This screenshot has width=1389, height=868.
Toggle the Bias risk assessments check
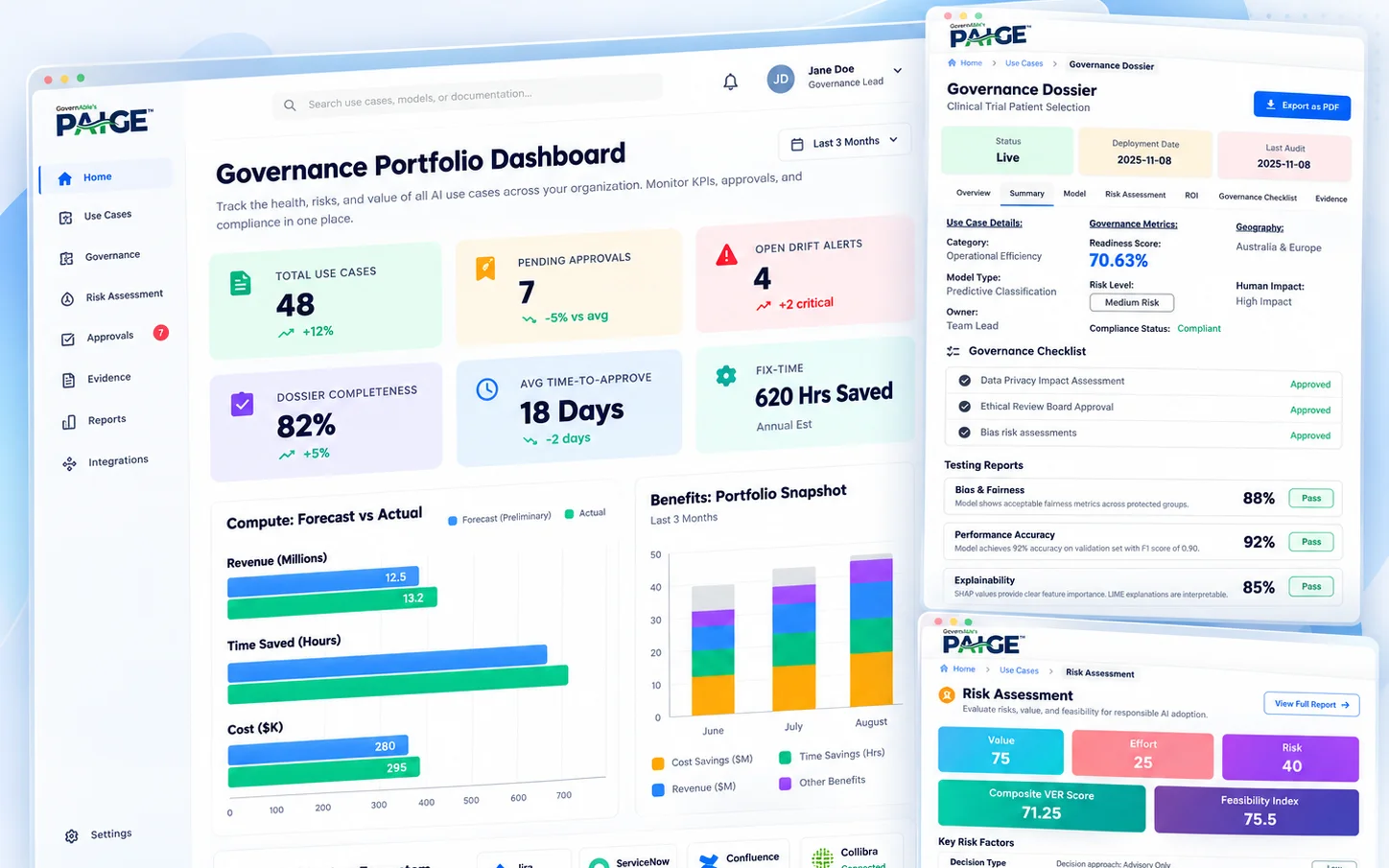coord(965,433)
